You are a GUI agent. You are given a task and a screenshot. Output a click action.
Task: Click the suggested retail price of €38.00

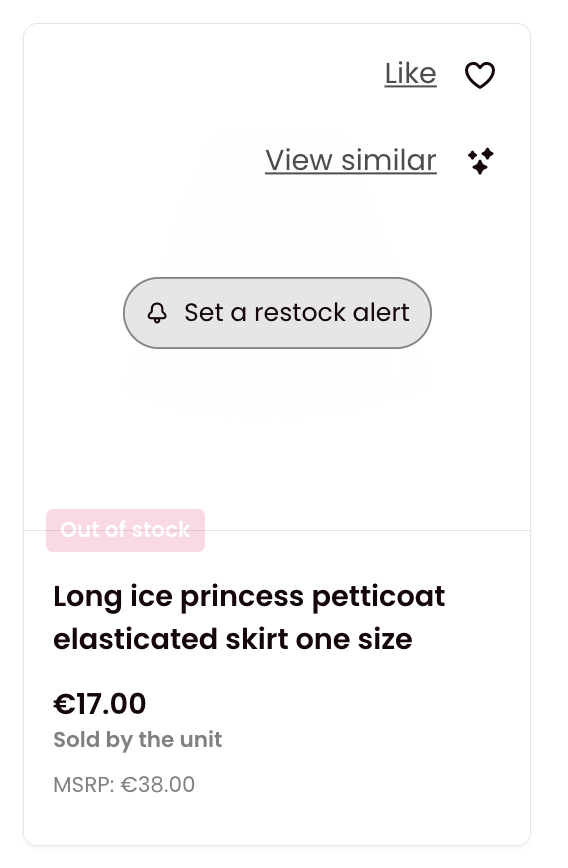coord(158,784)
